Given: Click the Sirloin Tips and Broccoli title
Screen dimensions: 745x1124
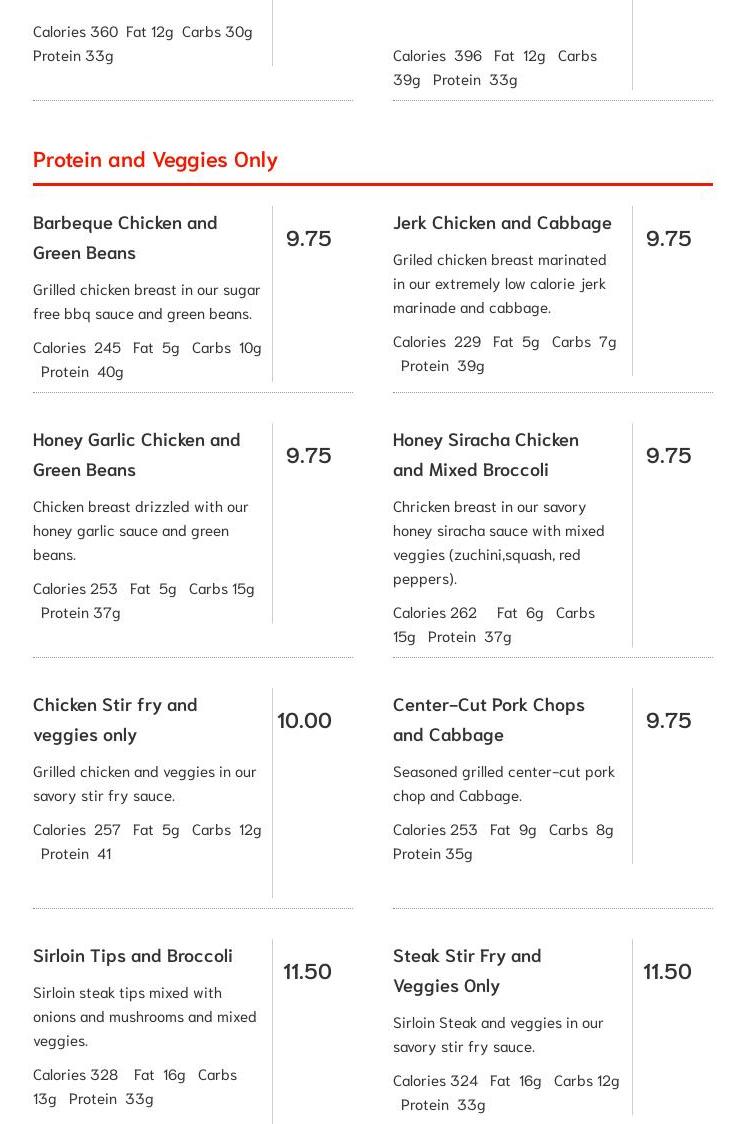Looking at the screenshot, I should pyautogui.click(x=133, y=956).
